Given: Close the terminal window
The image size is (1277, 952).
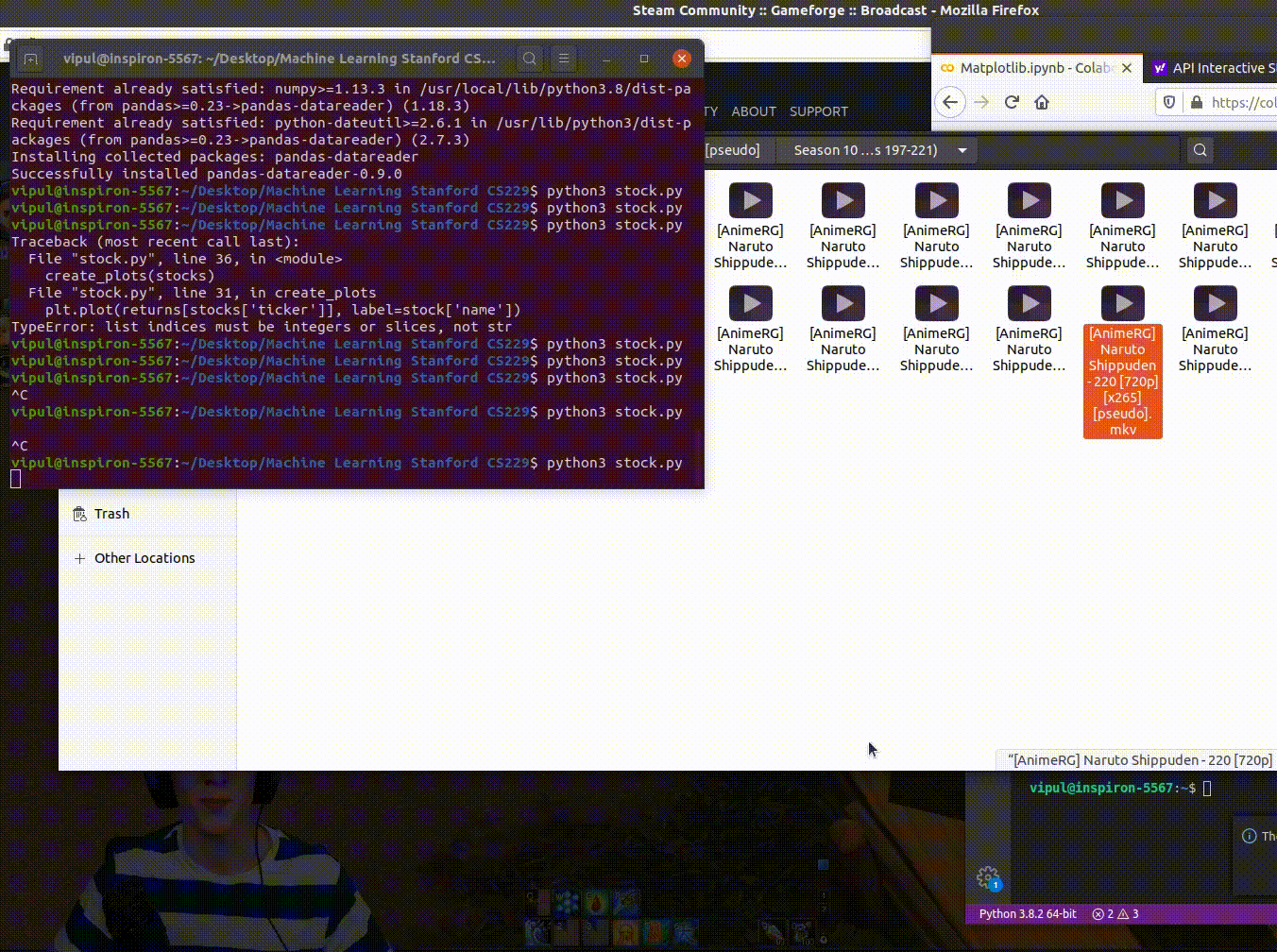Looking at the screenshot, I should click(x=681, y=59).
